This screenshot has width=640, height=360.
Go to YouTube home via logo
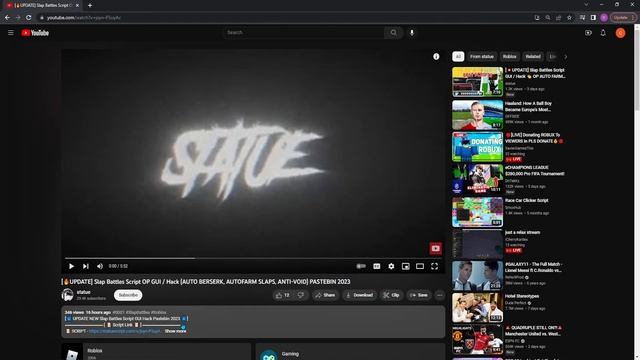tap(35, 33)
